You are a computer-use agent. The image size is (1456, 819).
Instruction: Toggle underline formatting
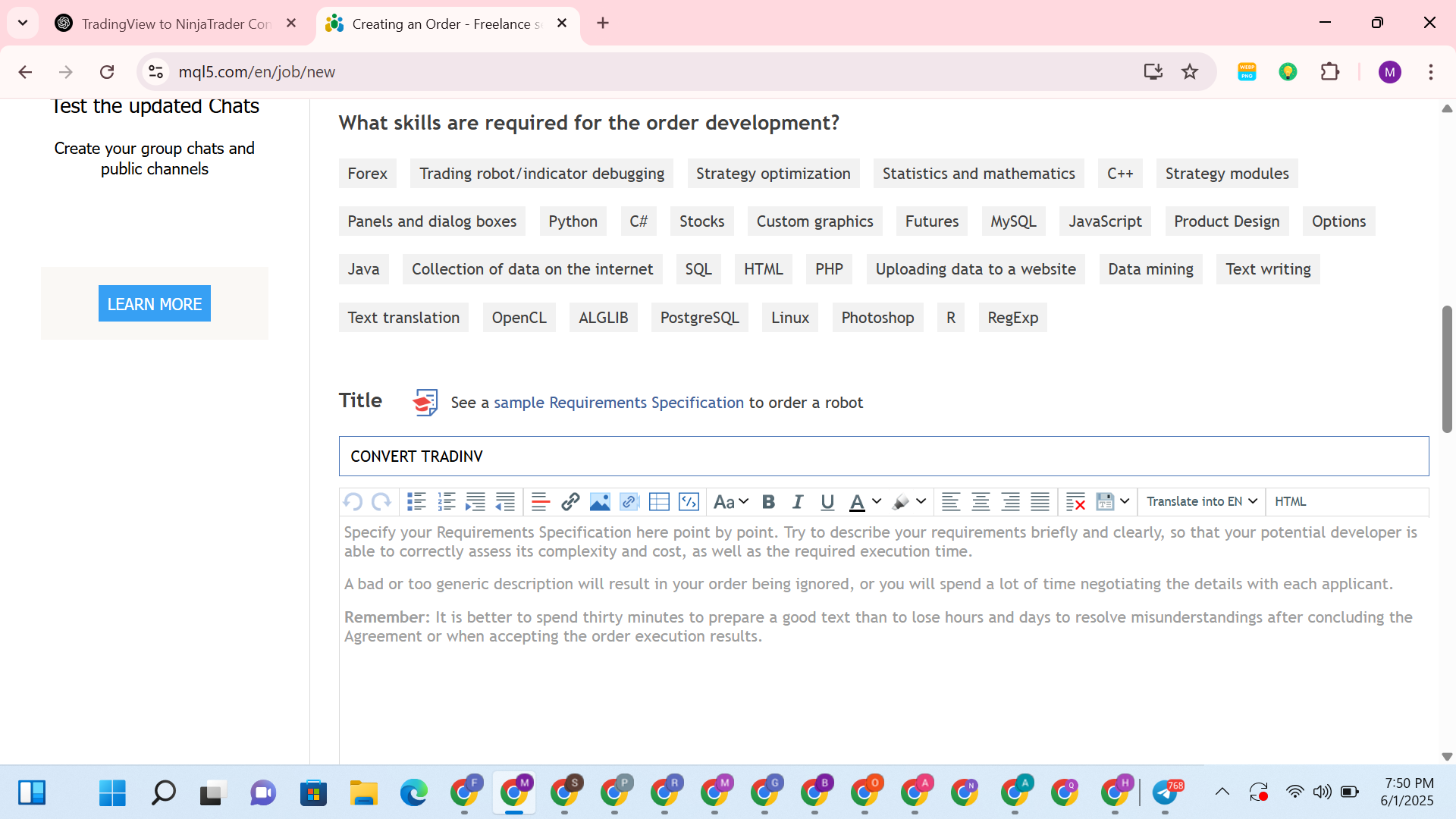coord(827,501)
